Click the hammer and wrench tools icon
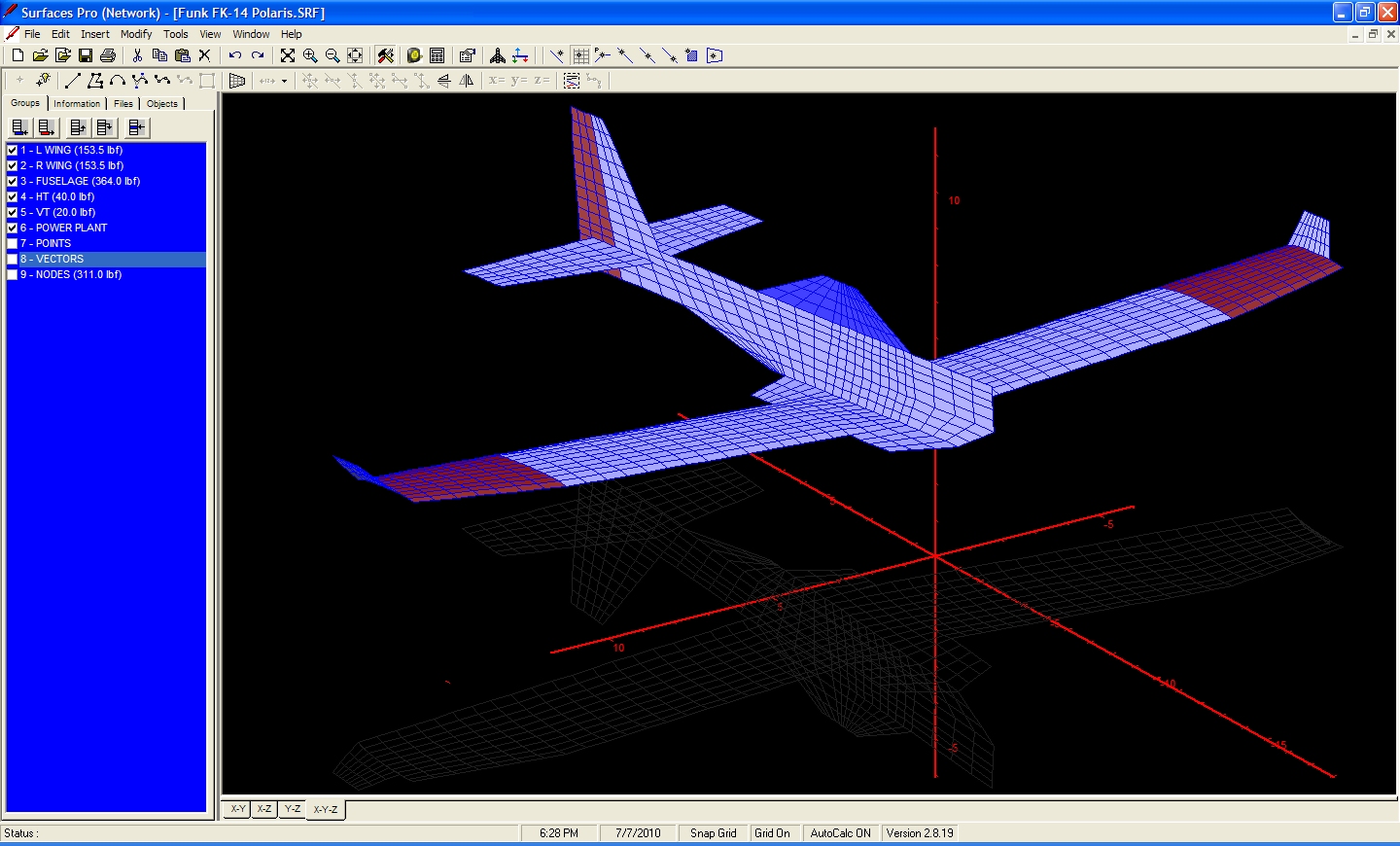This screenshot has width=1400, height=846. click(x=386, y=55)
